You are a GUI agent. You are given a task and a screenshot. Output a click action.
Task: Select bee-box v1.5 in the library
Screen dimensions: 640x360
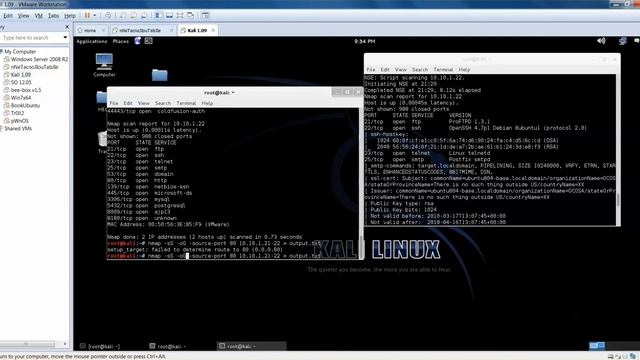click(x=26, y=90)
